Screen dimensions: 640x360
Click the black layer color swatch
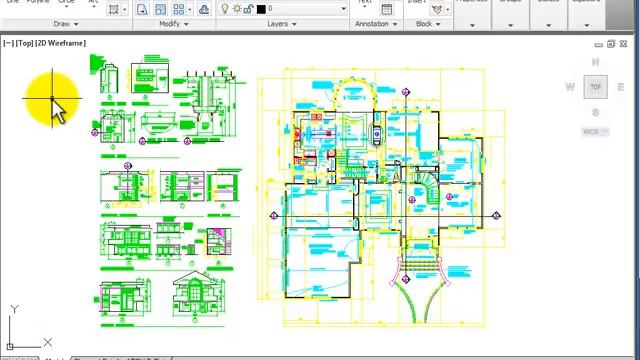point(261,9)
